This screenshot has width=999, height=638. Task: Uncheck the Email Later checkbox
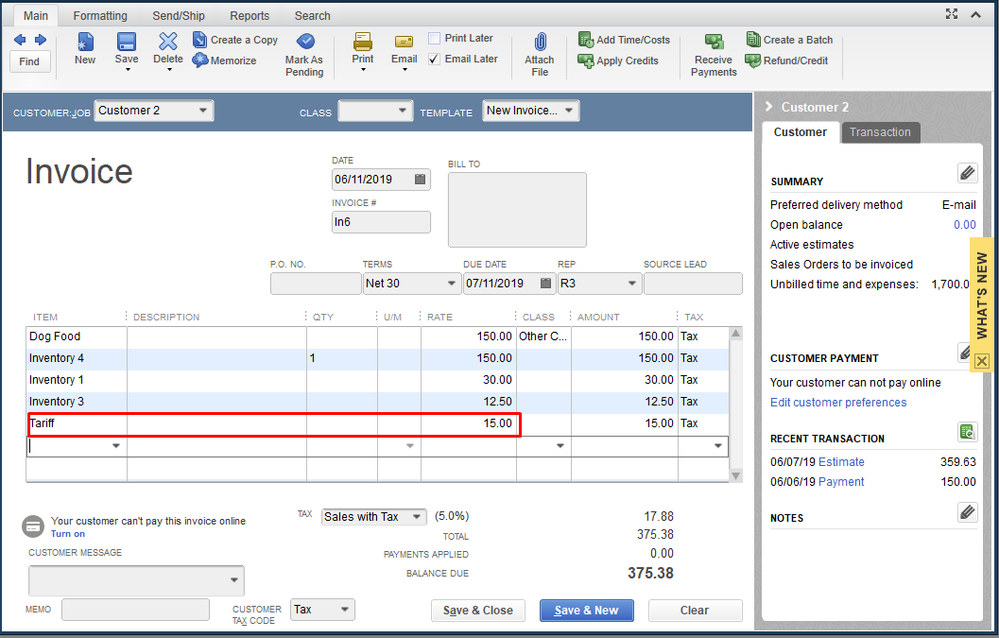pos(434,59)
